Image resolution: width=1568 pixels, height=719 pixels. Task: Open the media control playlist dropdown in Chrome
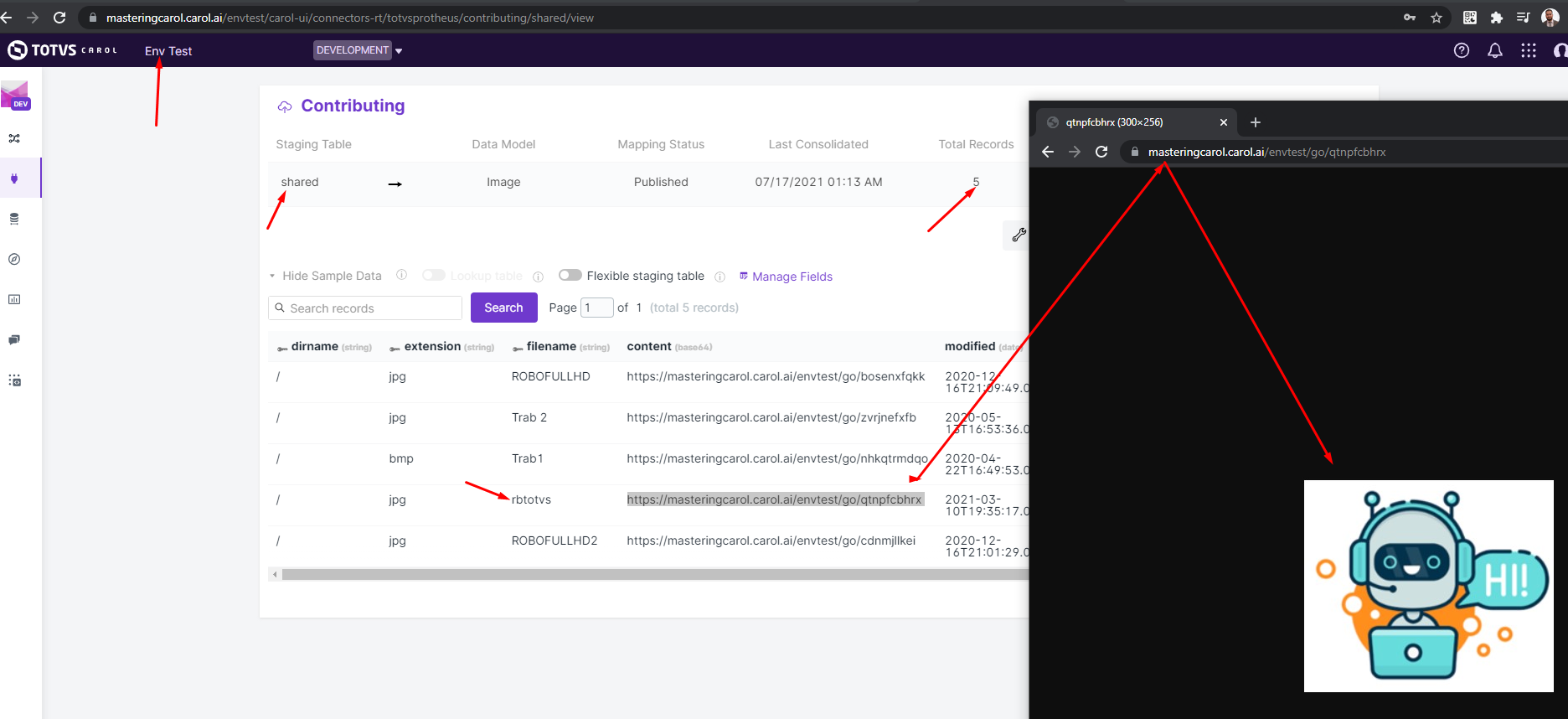[x=1523, y=18]
